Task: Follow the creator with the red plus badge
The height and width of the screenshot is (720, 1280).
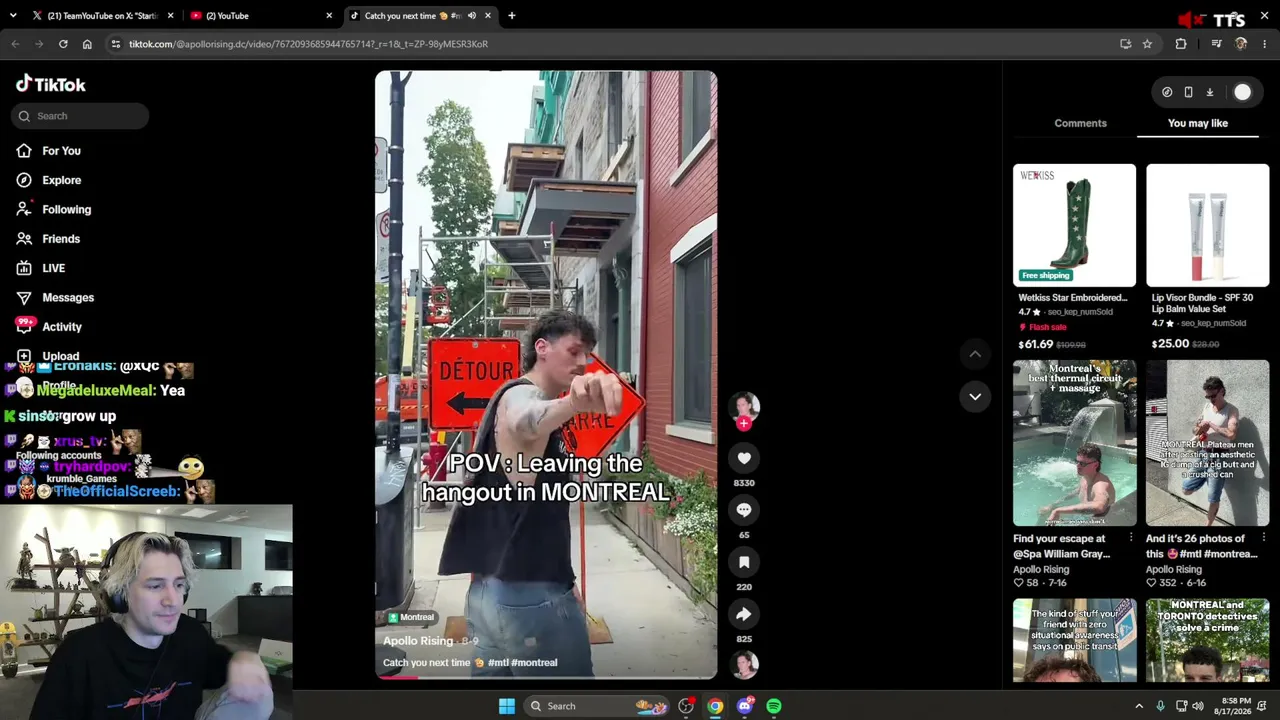Action: tap(744, 423)
